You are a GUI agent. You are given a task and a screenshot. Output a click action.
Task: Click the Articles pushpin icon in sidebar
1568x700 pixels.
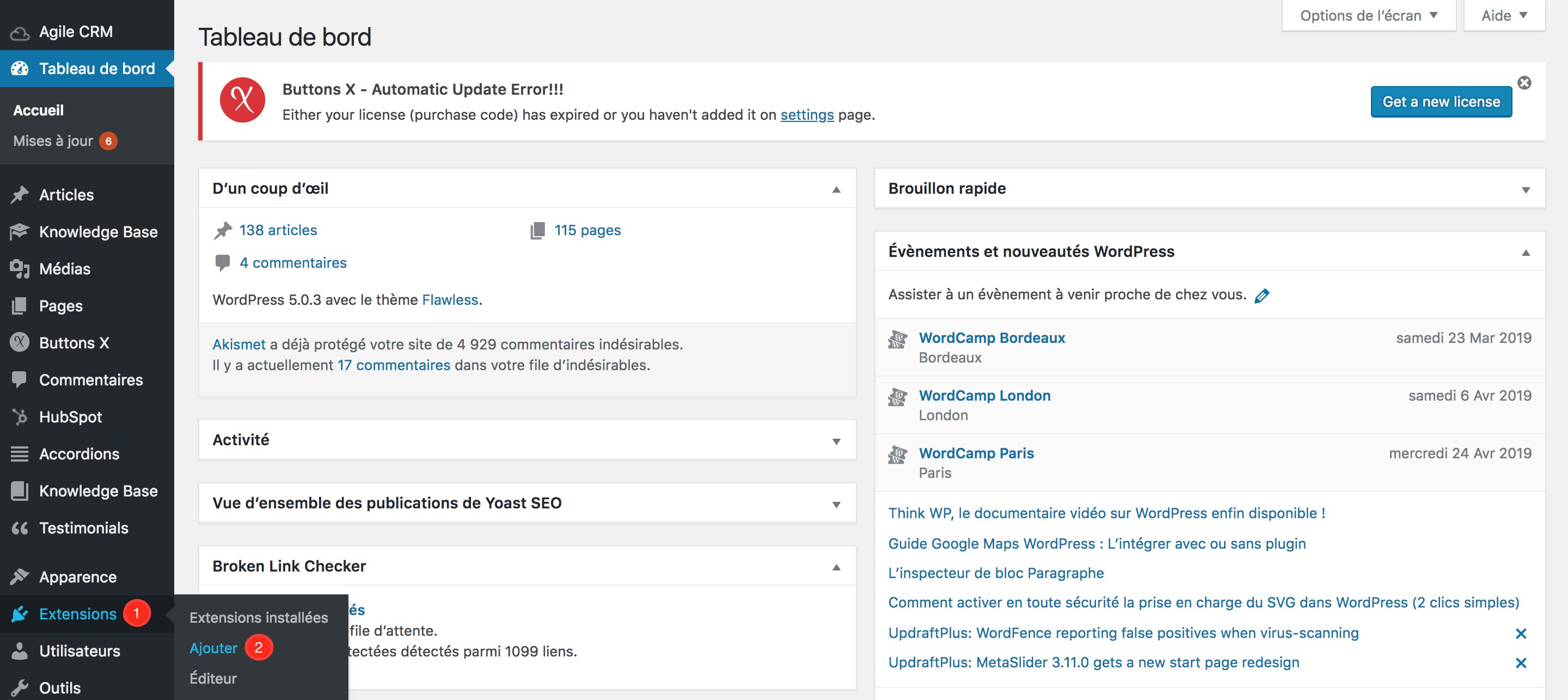click(20, 195)
